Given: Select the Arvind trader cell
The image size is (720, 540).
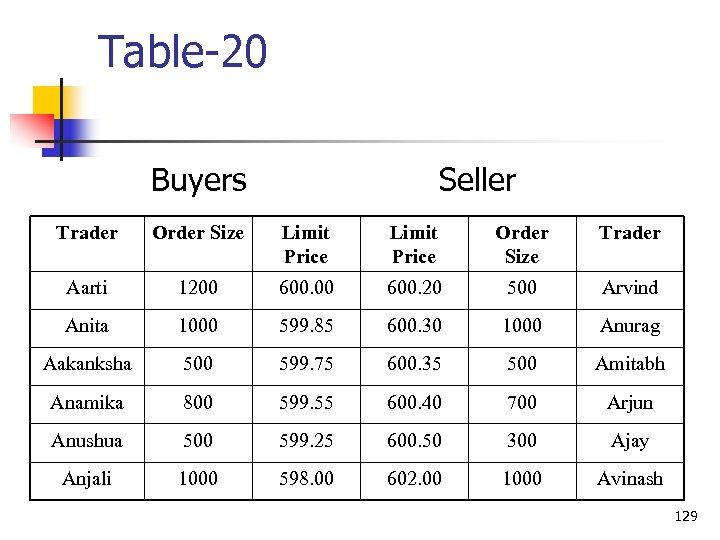Looking at the screenshot, I should [630, 288].
